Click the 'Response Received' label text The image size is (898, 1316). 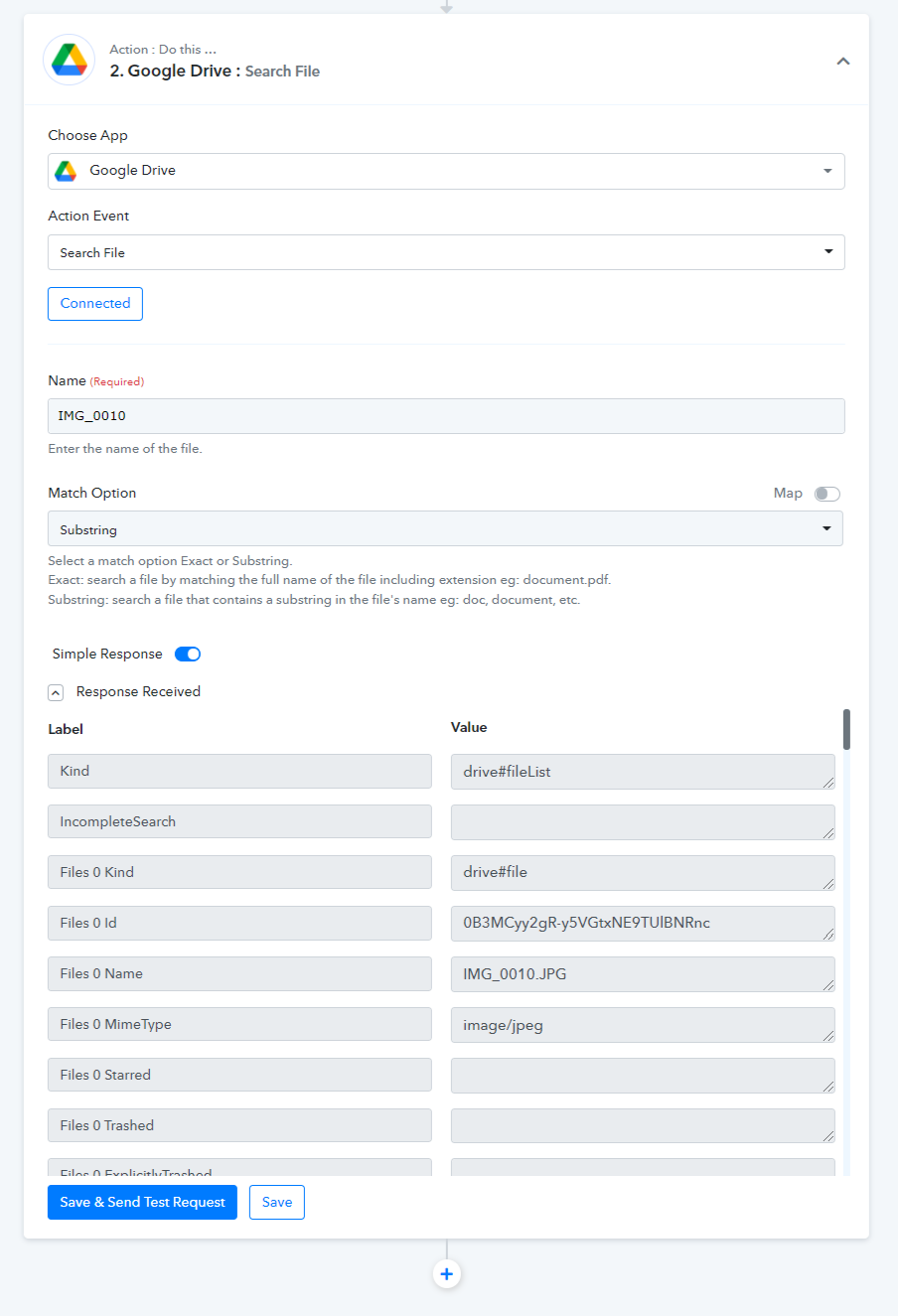coord(138,692)
